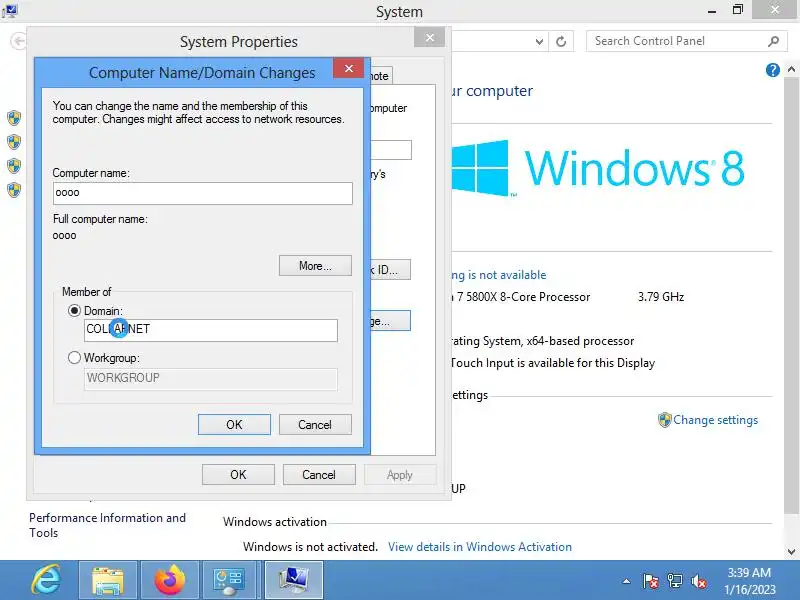The height and width of the screenshot is (600, 800).
Task: Launch Internet Explorer from taskbar
Action: (45, 580)
